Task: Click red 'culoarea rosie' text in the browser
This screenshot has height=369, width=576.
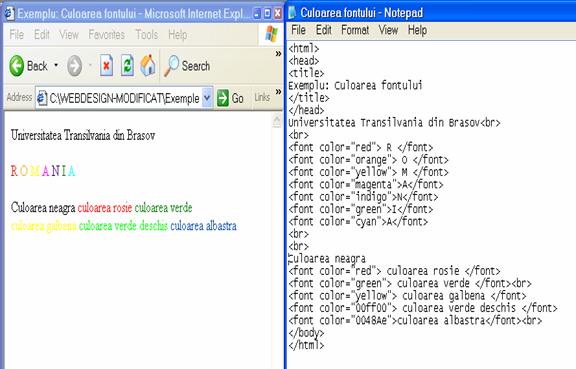Action: (x=105, y=208)
